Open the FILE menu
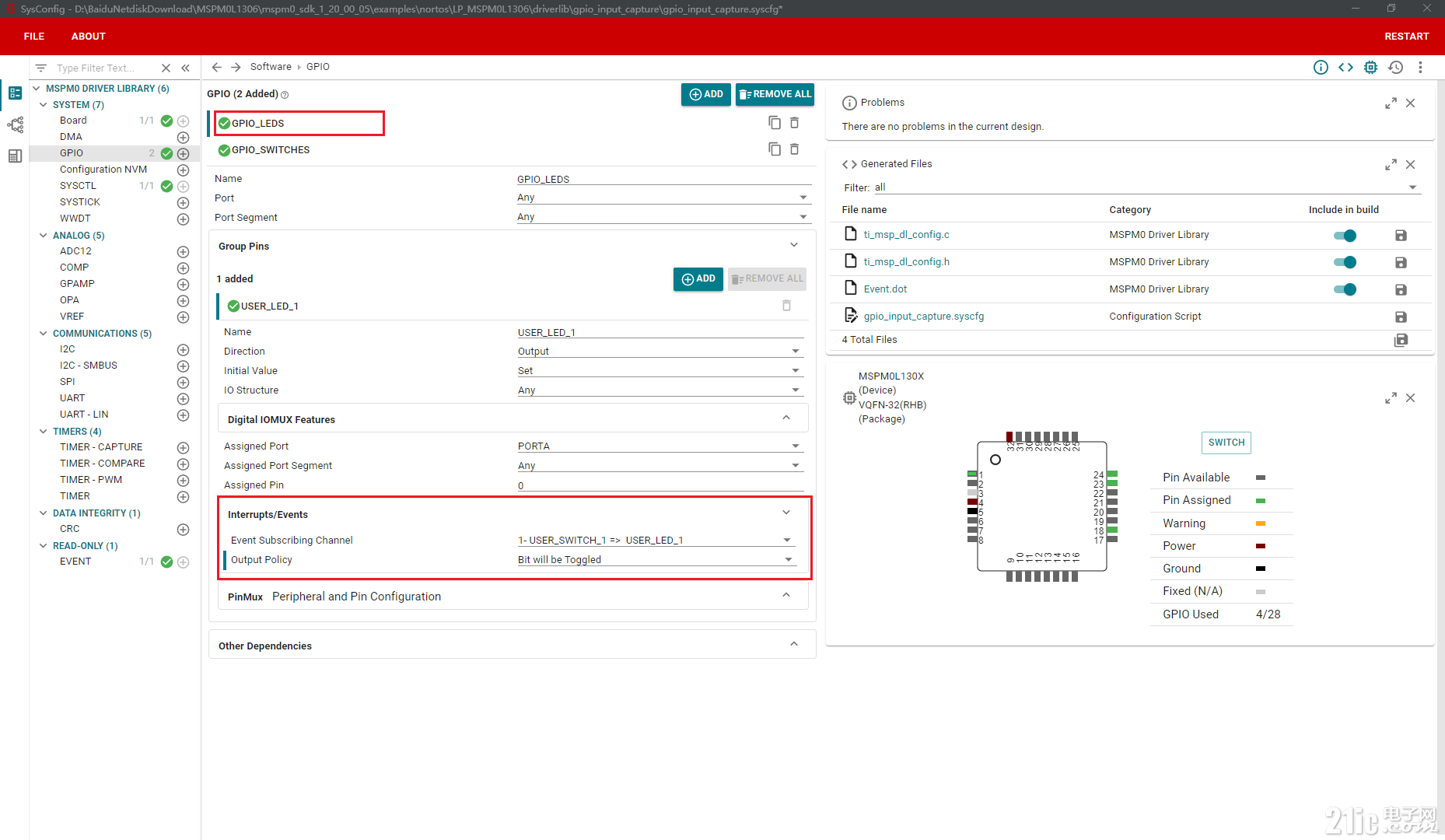Screen dimensions: 1445x840 [x=34, y=37]
